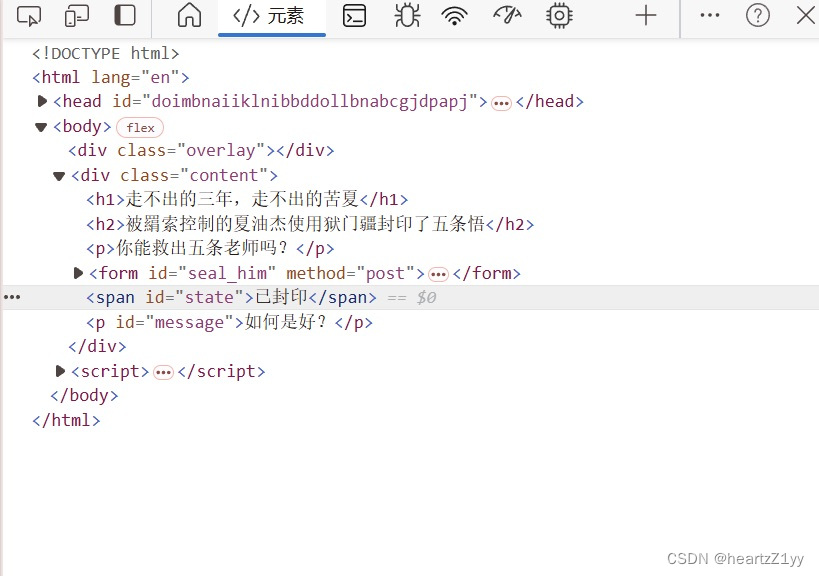The width and height of the screenshot is (819, 576).
Task: Open the row actions dots beside span state
Action: [x=12, y=297]
